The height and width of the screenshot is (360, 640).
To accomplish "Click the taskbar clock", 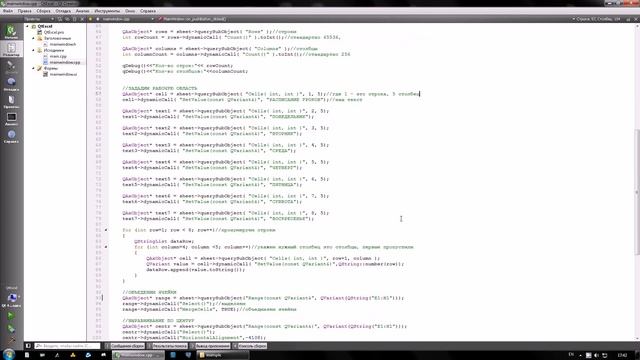I will tap(622, 356).
